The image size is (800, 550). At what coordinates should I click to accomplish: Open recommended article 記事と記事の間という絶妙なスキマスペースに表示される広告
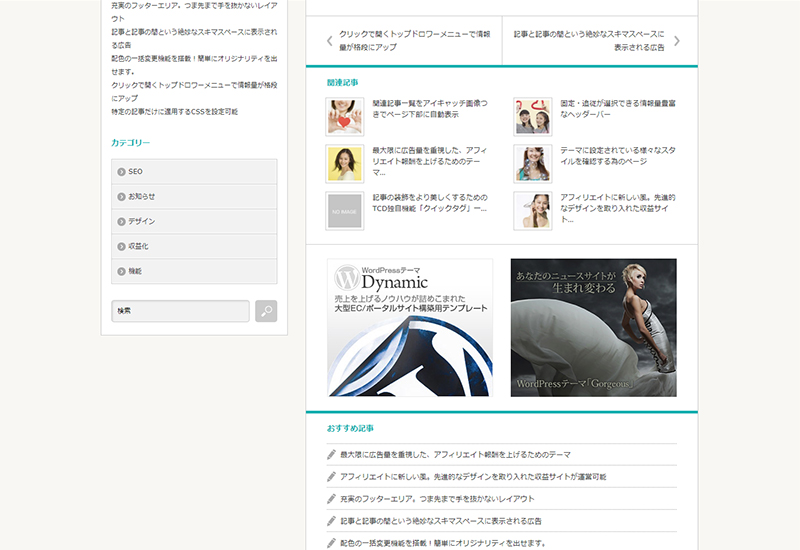tap(441, 521)
